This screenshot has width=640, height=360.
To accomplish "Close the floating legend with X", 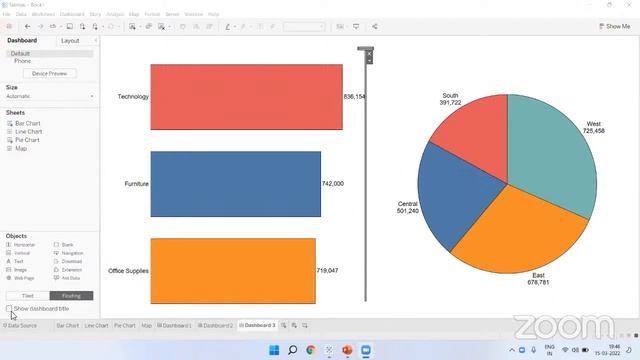I will (369, 54).
